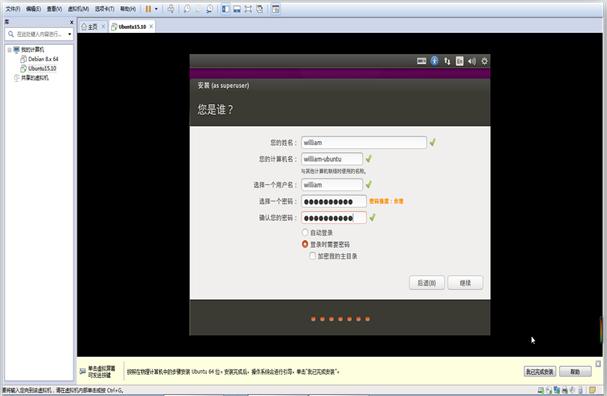Open the accessibility indicator in Ubuntu panel
The image size is (607, 396).
tap(434, 61)
